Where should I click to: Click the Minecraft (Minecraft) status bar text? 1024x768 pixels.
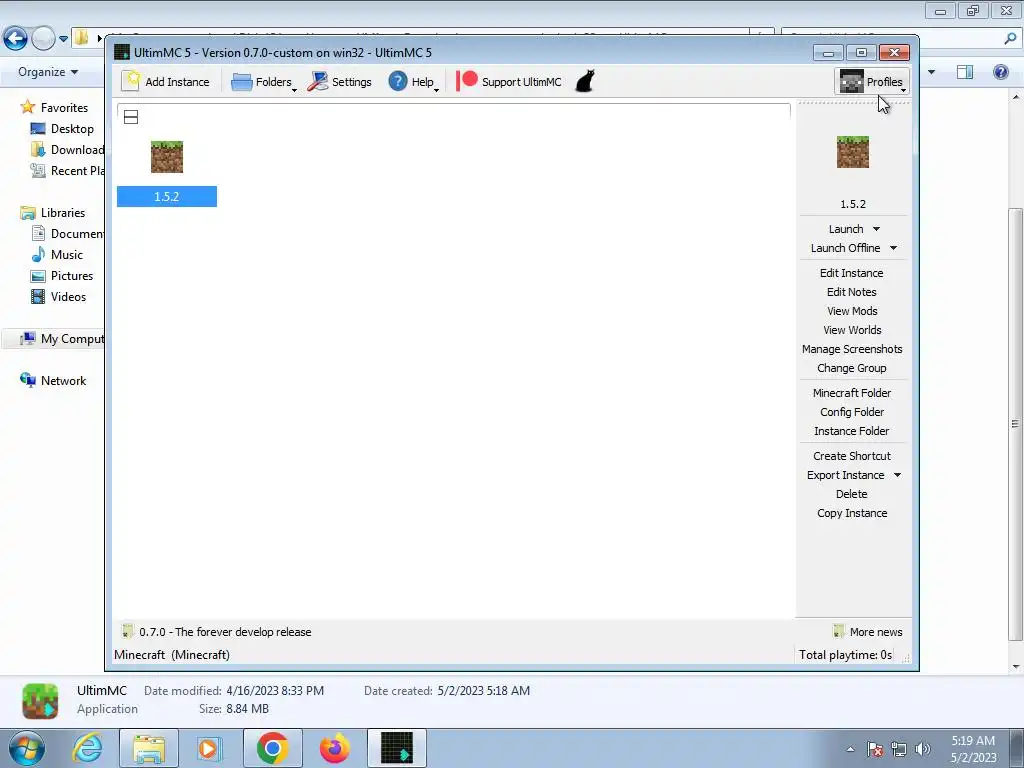point(172,654)
